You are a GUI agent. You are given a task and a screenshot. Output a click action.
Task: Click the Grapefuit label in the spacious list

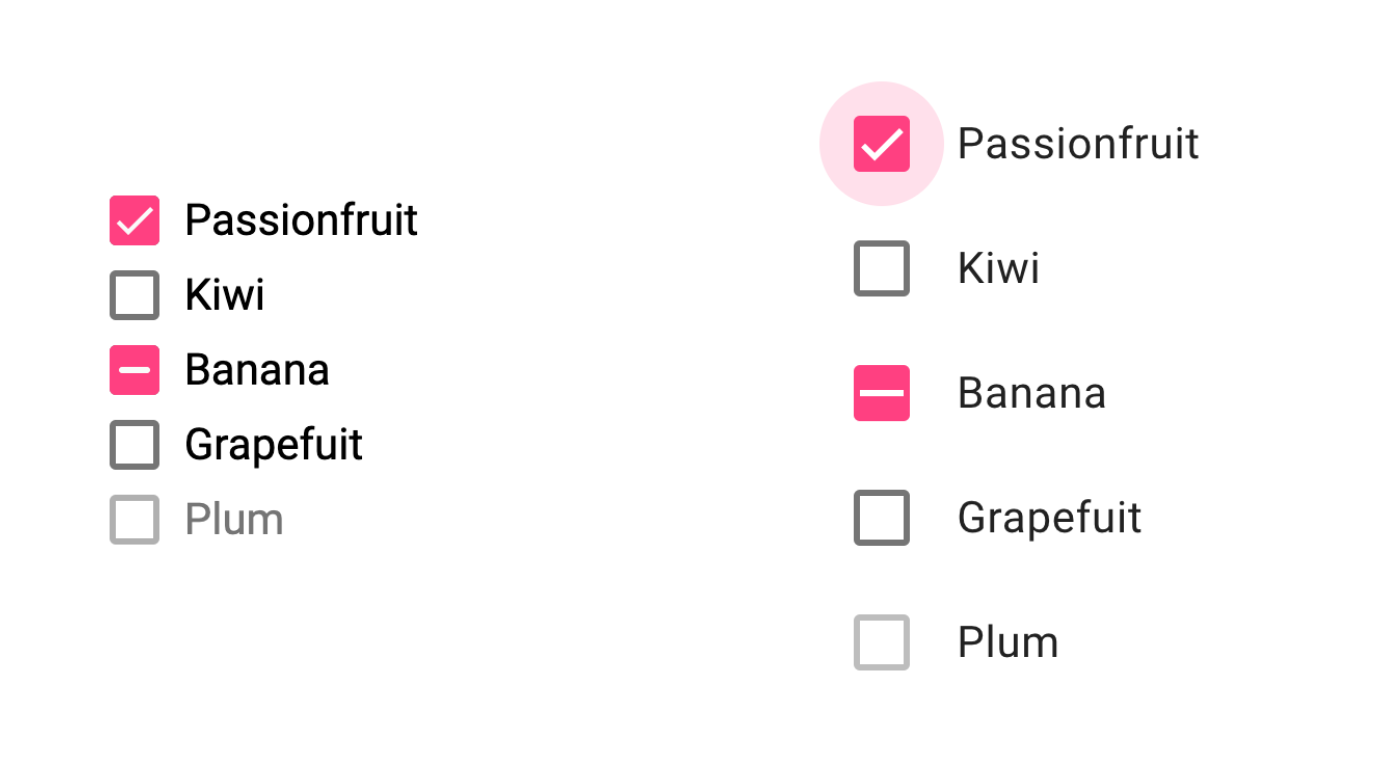pyautogui.click(x=1049, y=518)
